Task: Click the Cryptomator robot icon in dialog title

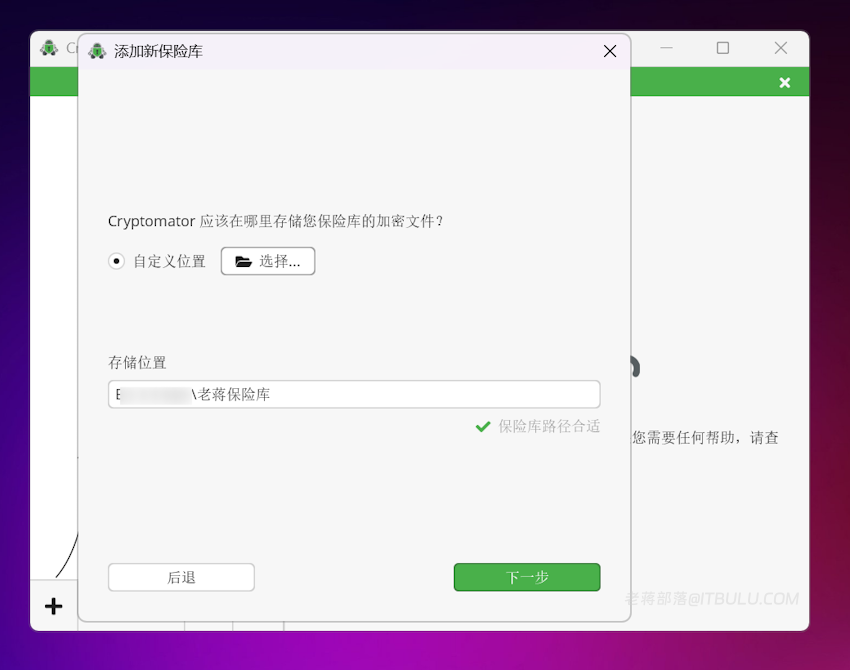Action: point(97,51)
